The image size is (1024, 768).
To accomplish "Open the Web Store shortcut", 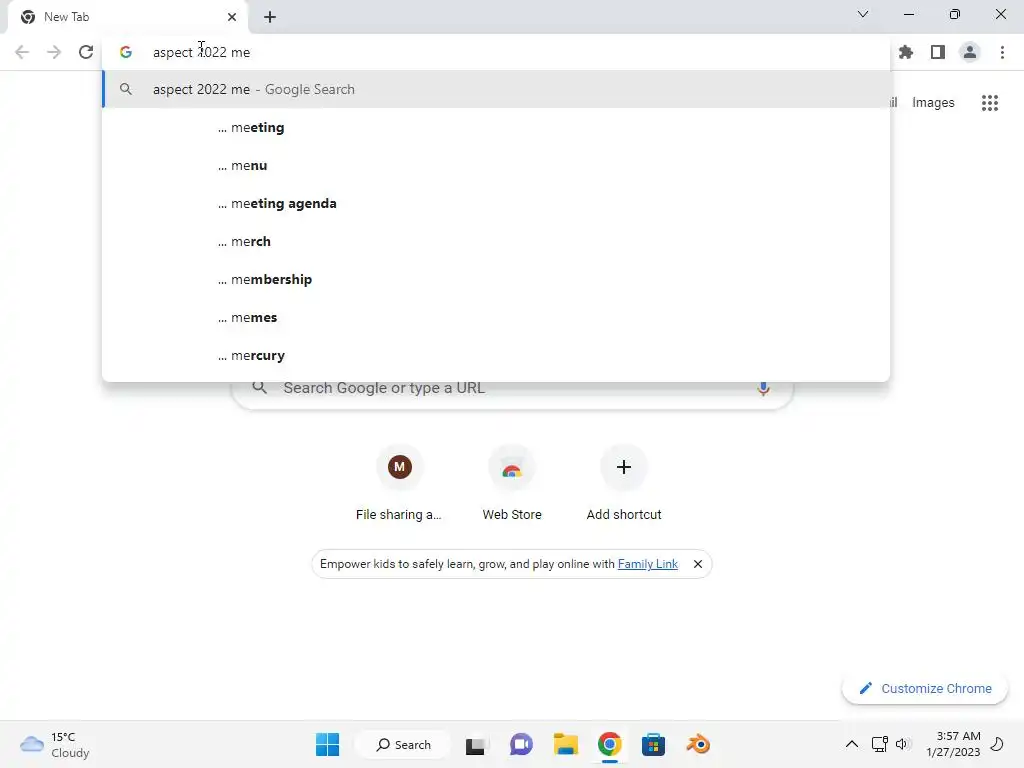I will (512, 483).
